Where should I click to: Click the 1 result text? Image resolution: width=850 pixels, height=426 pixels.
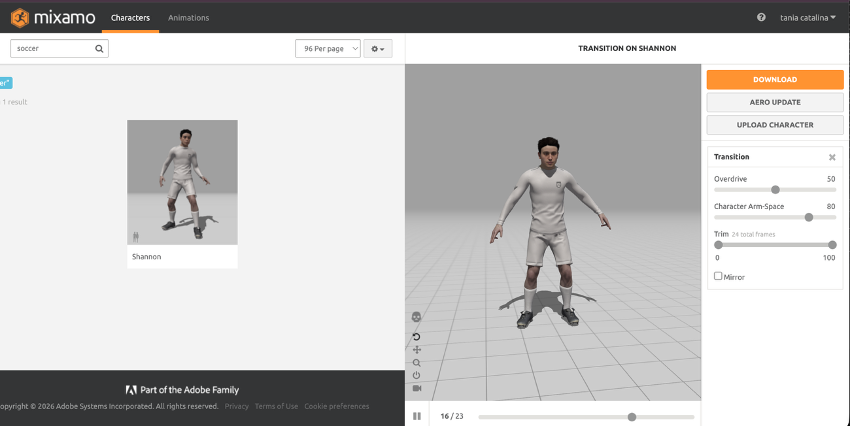coord(15,102)
